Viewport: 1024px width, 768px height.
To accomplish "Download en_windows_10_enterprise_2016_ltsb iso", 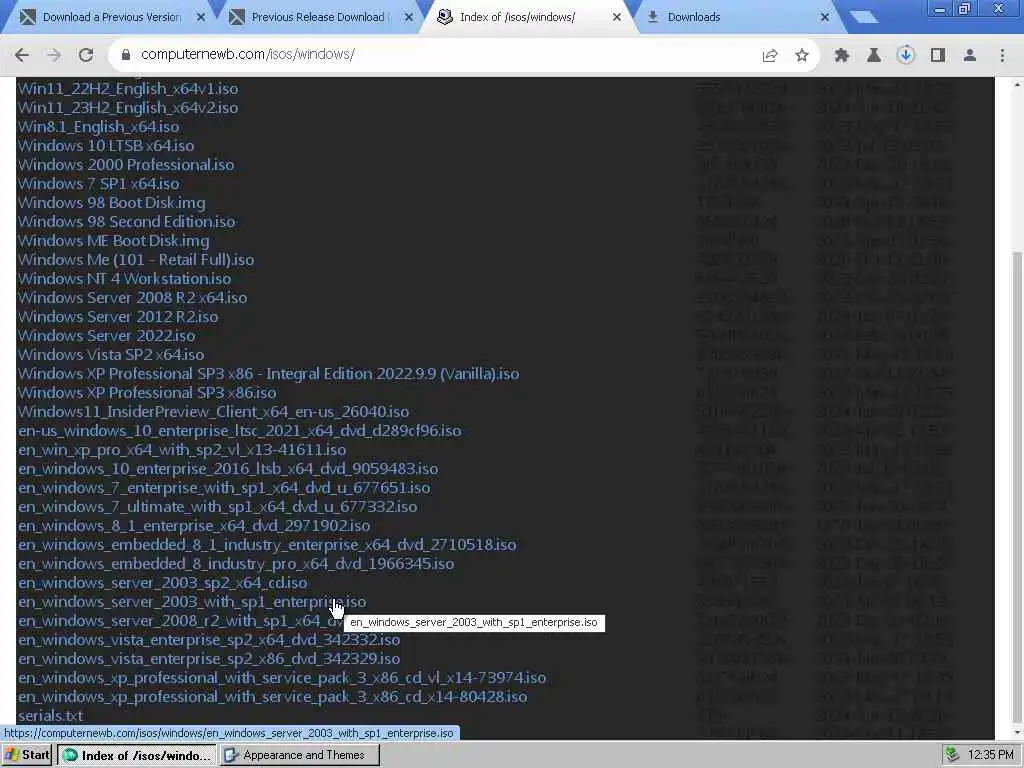I will pyautogui.click(x=228, y=469).
